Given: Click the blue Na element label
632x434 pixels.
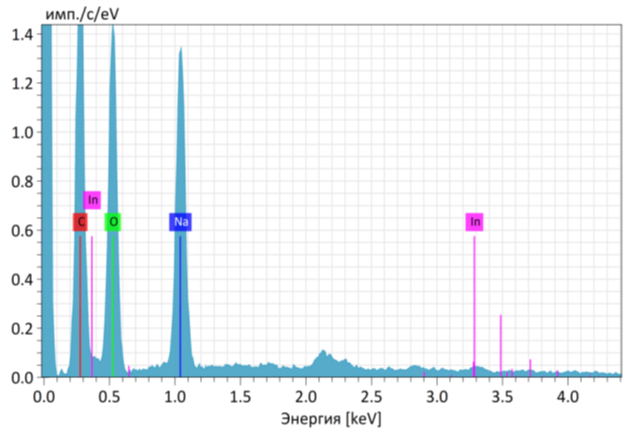Looking at the screenshot, I should [x=180, y=222].
